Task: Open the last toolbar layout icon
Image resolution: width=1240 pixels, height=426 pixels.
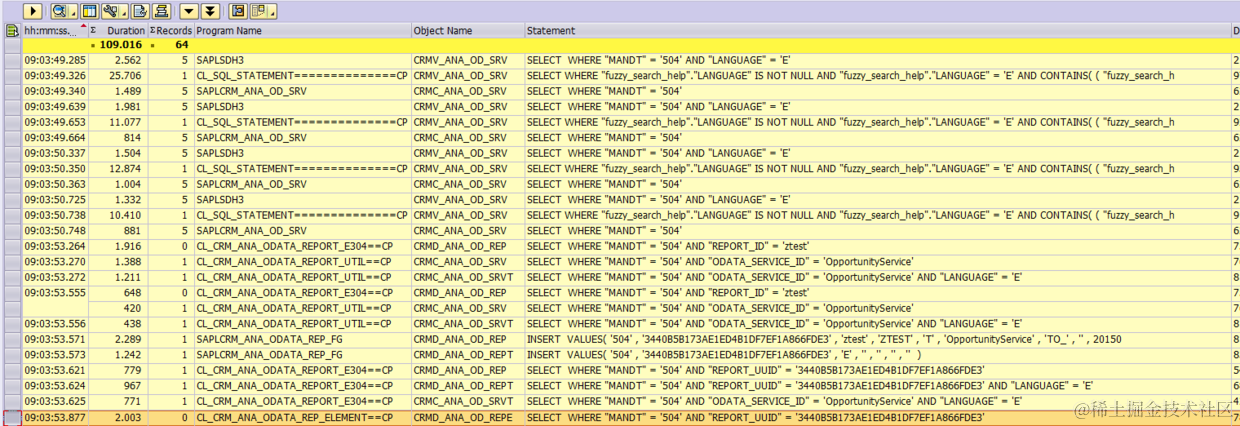Action: tap(262, 11)
